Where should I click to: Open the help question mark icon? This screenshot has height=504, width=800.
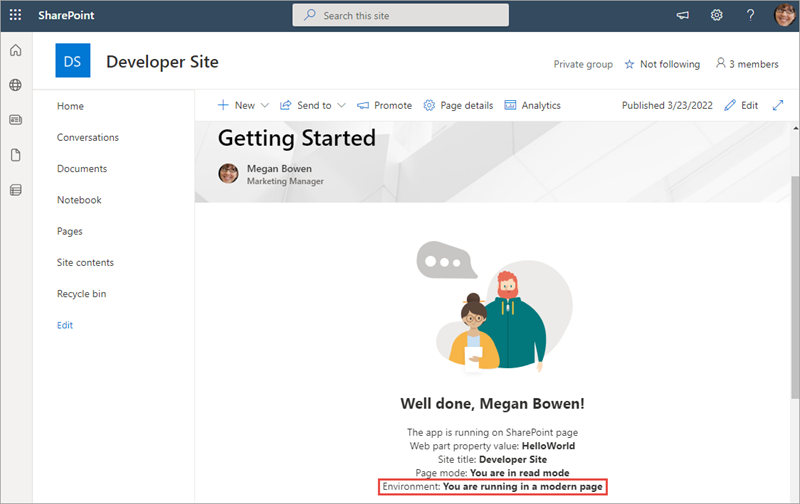[x=750, y=15]
